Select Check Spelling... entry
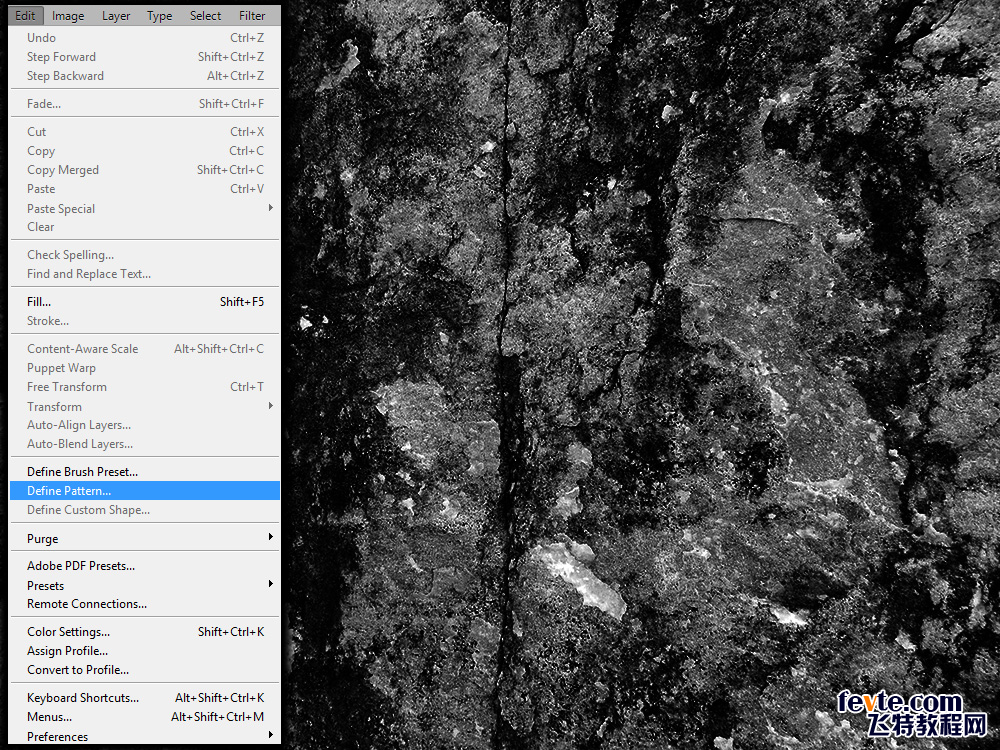Image resolution: width=1000 pixels, height=750 pixels. tap(145, 255)
